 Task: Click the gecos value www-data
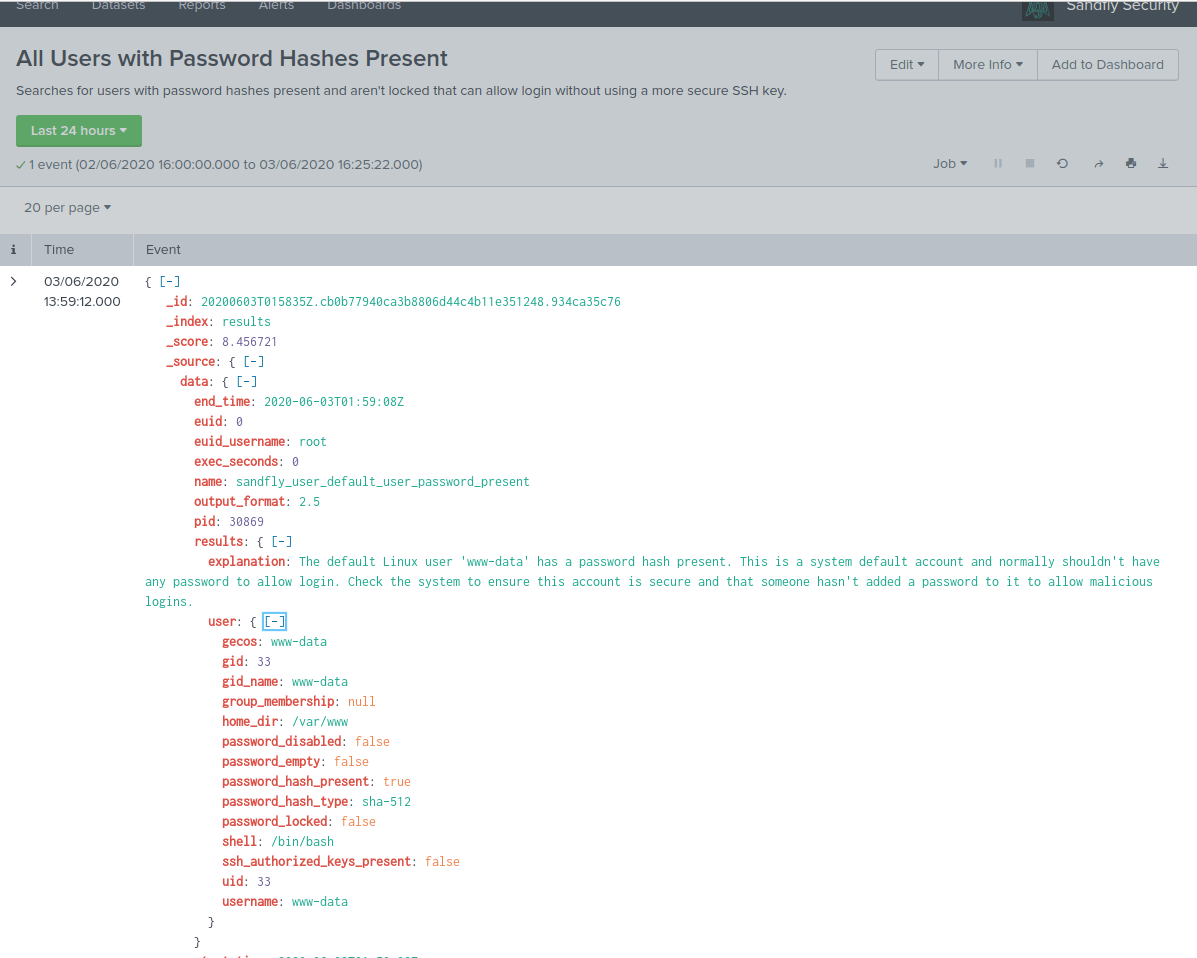pyautogui.click(x=298, y=642)
